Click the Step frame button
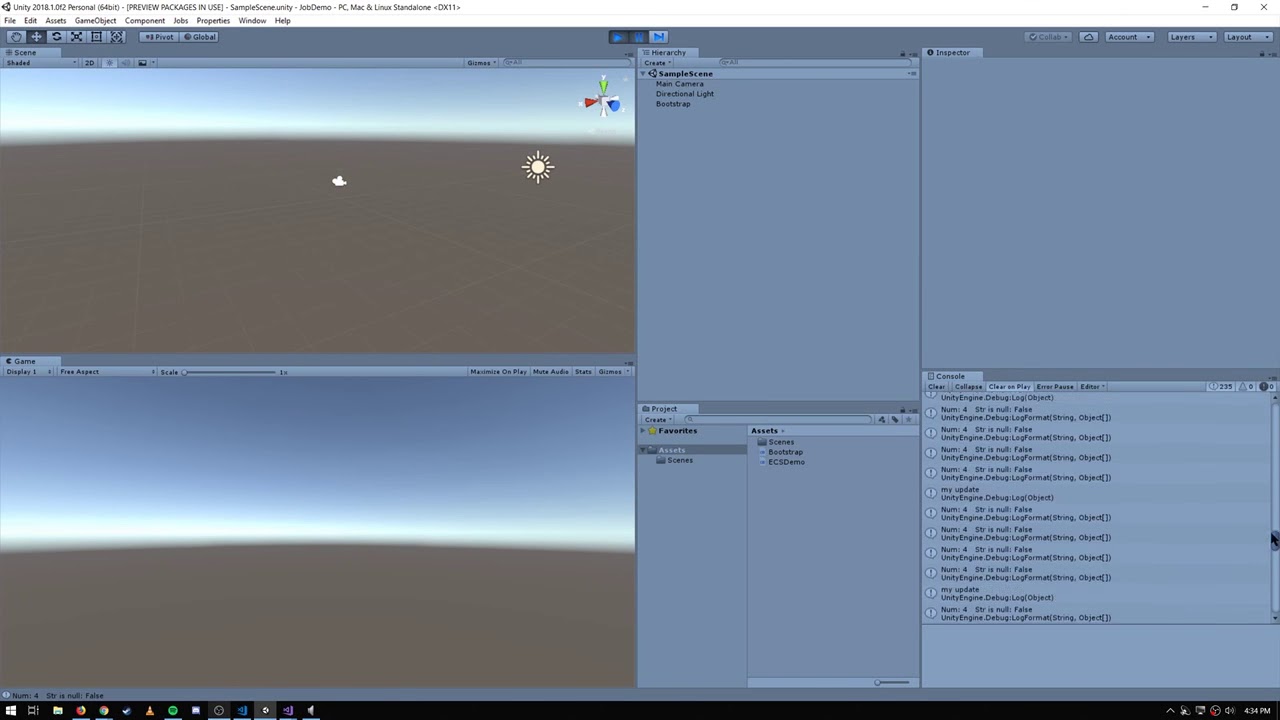The image size is (1280, 720). pyautogui.click(x=659, y=37)
